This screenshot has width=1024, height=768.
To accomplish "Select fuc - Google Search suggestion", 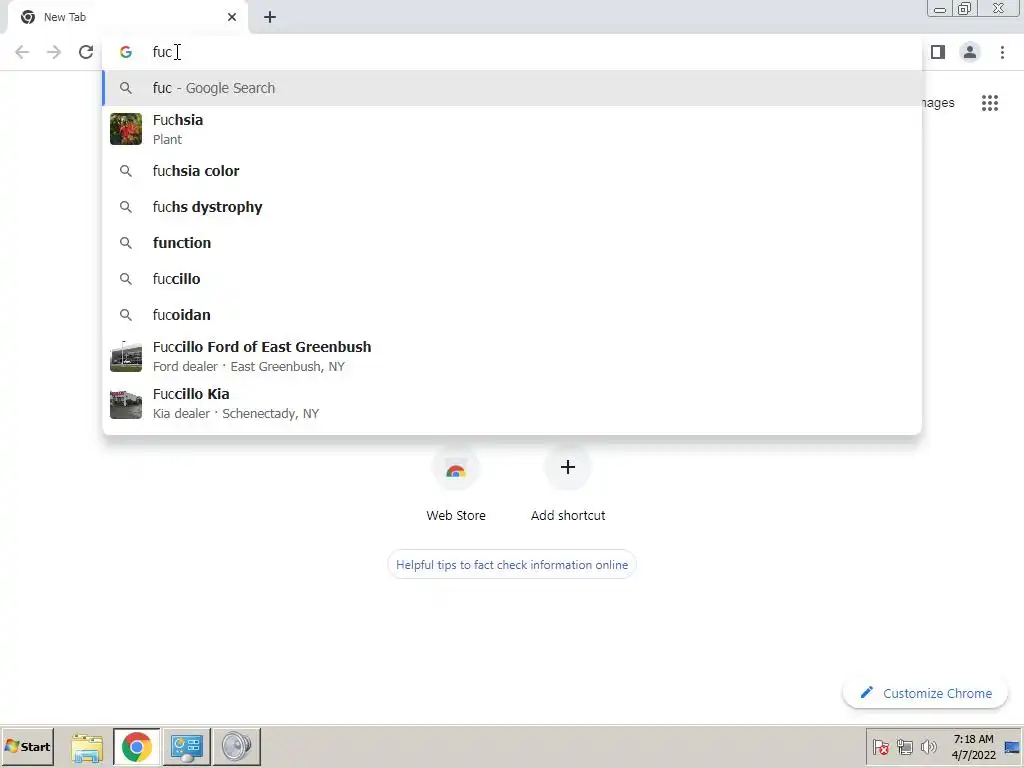I will point(512,88).
